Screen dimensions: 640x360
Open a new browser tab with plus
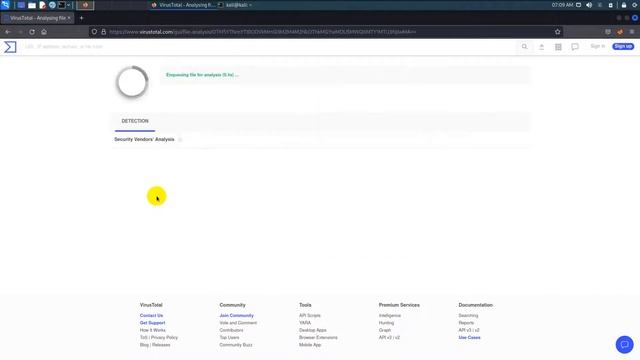81,18
